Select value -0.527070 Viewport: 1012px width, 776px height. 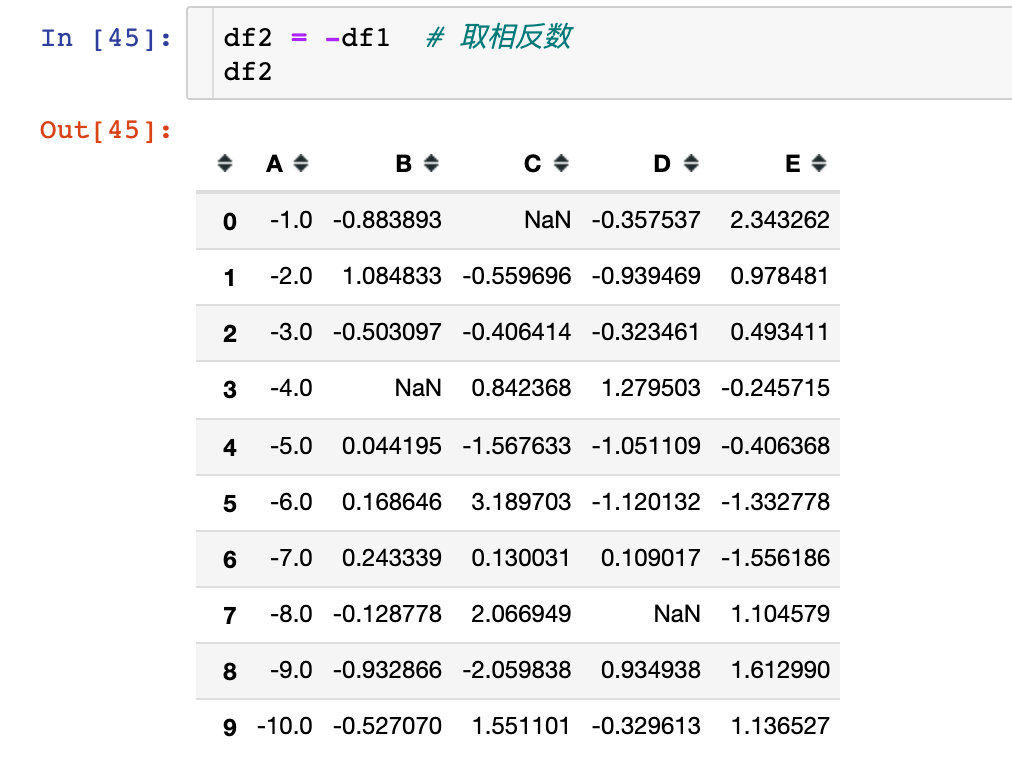coord(387,726)
